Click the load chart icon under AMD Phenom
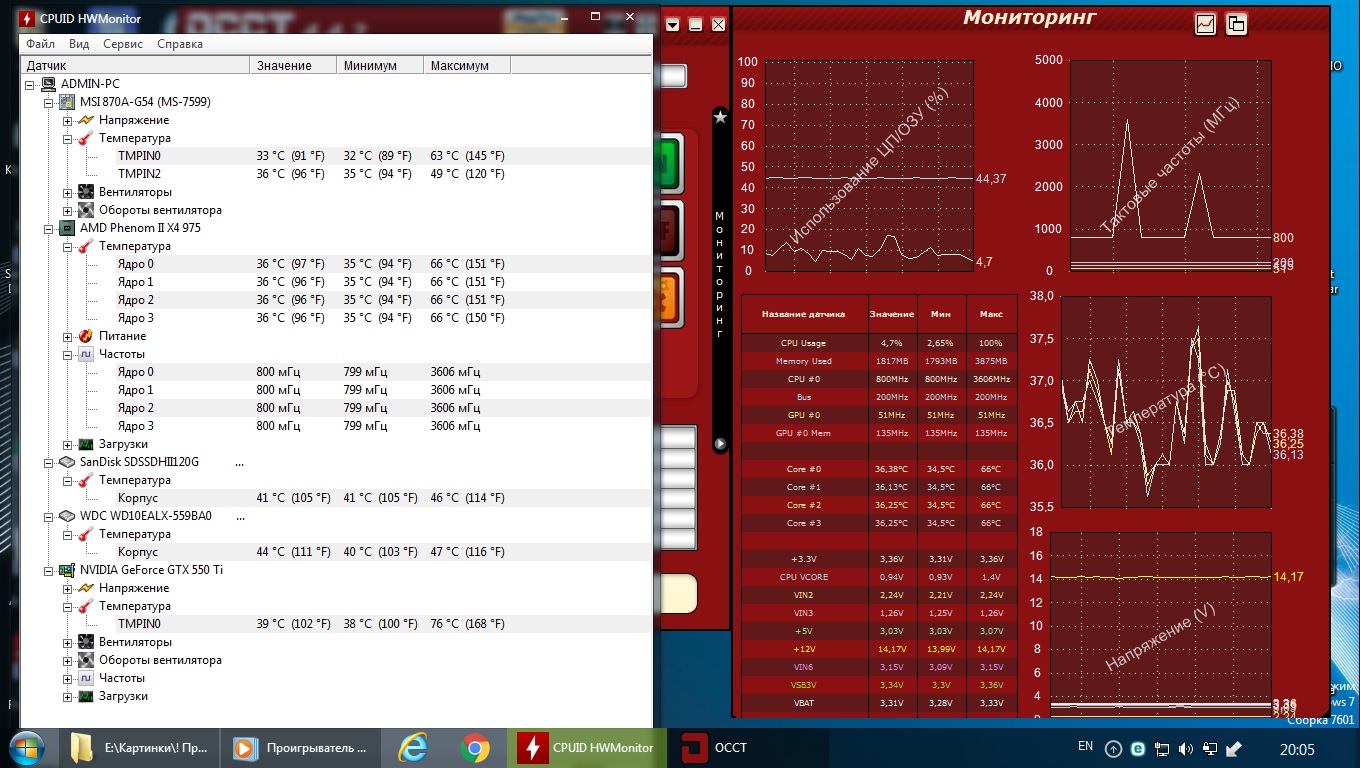Image resolution: width=1360 pixels, height=768 pixels. [x=86, y=444]
